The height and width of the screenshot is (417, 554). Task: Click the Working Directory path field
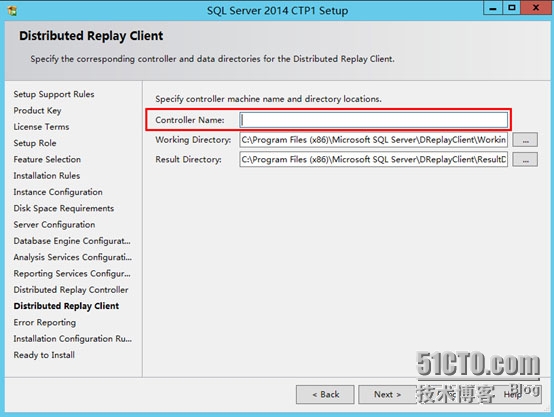click(x=374, y=140)
